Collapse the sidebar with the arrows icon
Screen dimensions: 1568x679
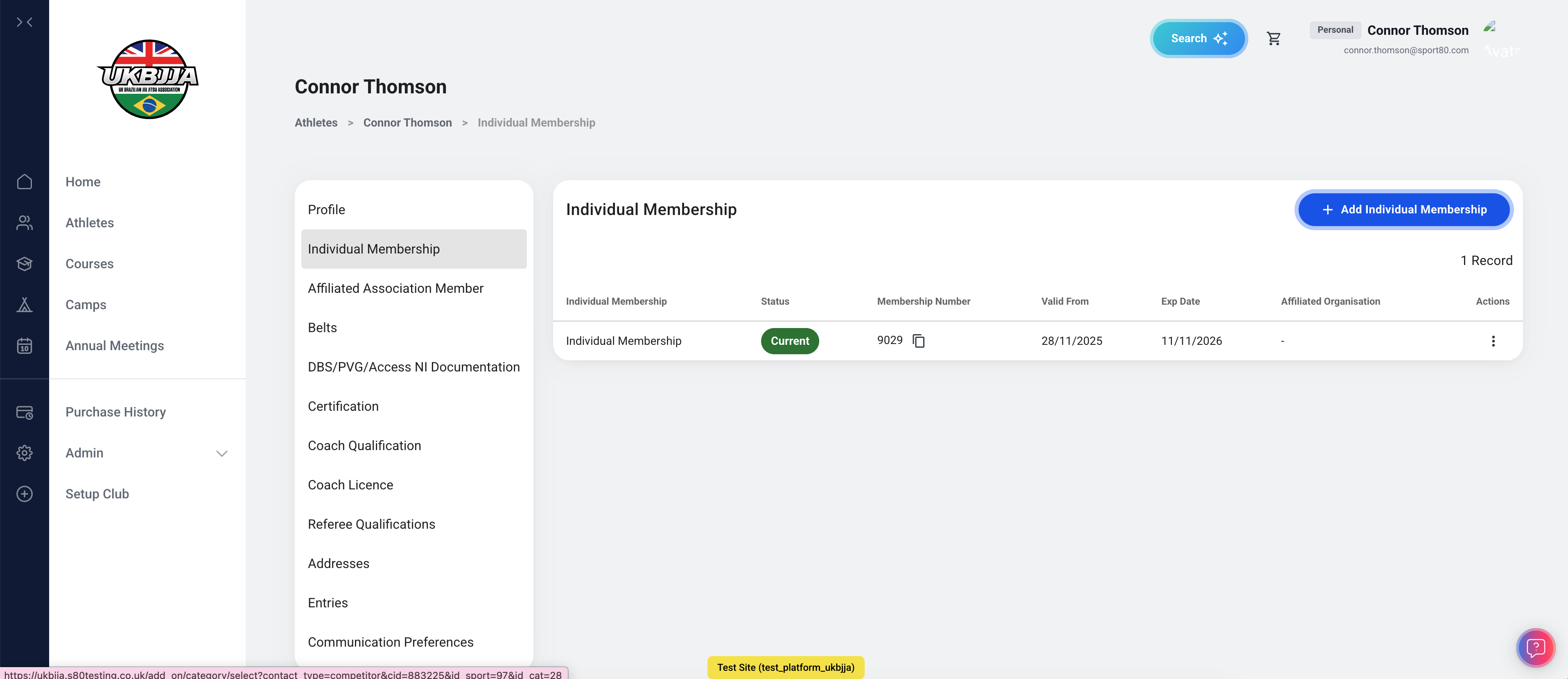tap(24, 23)
